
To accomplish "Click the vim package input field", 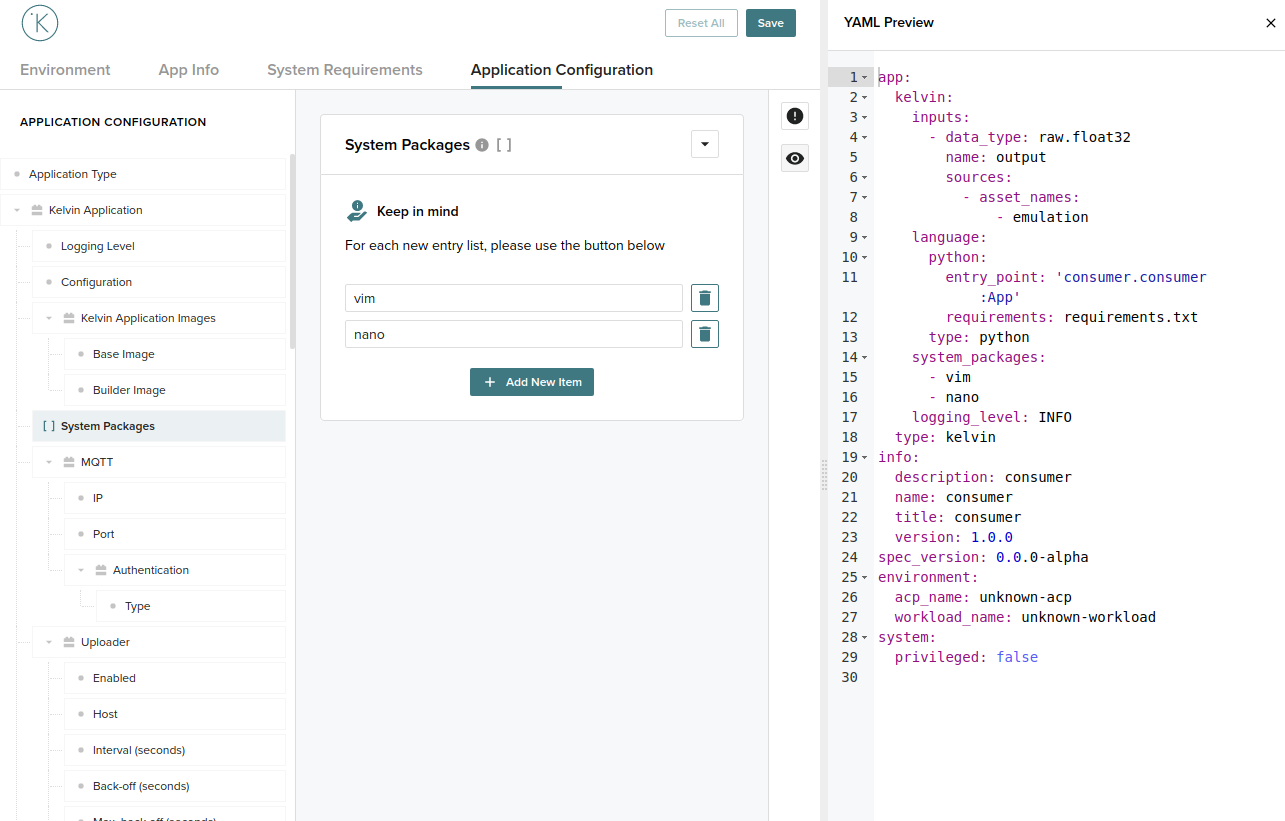I will coord(514,298).
